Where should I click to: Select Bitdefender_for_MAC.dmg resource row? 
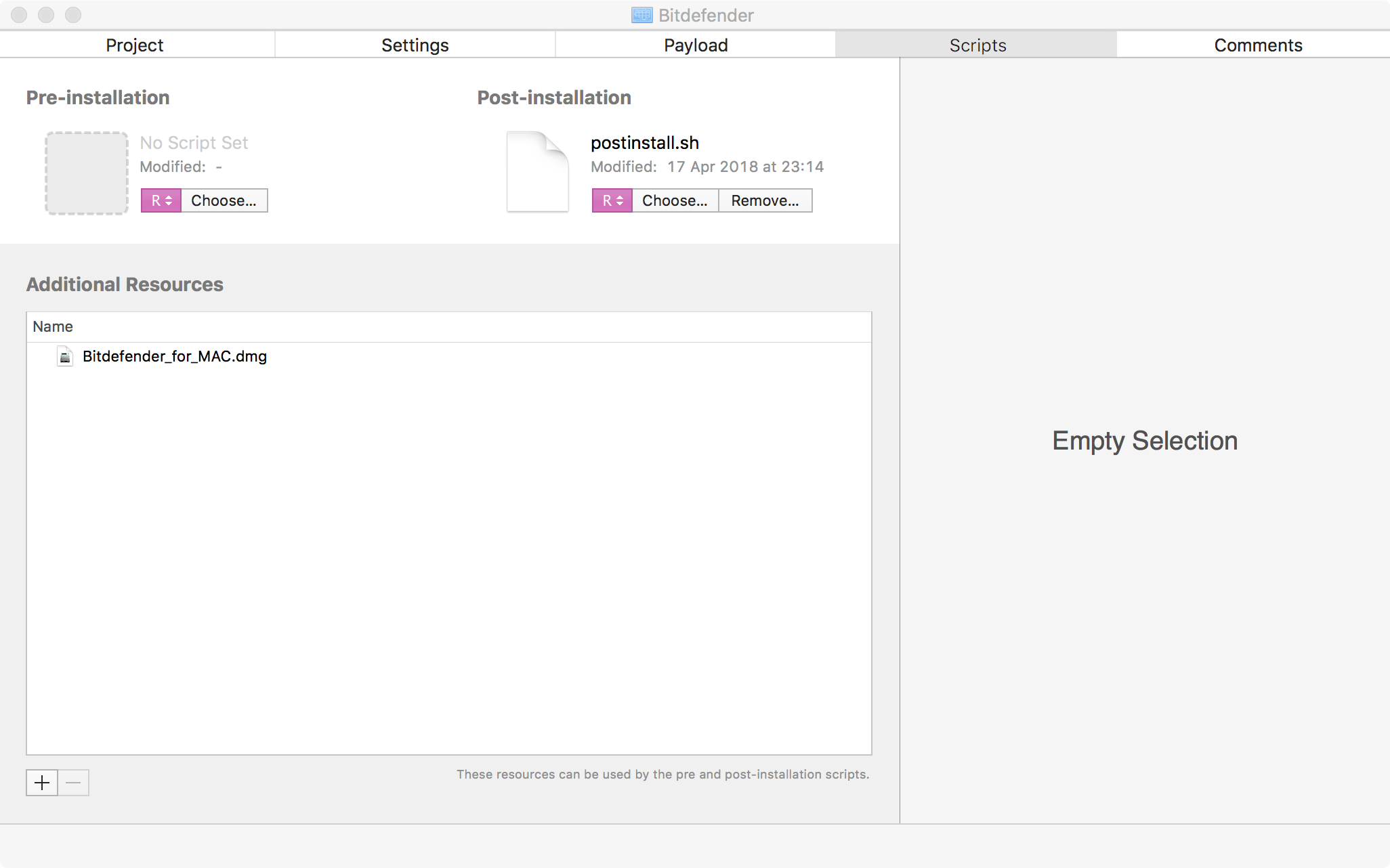449,356
